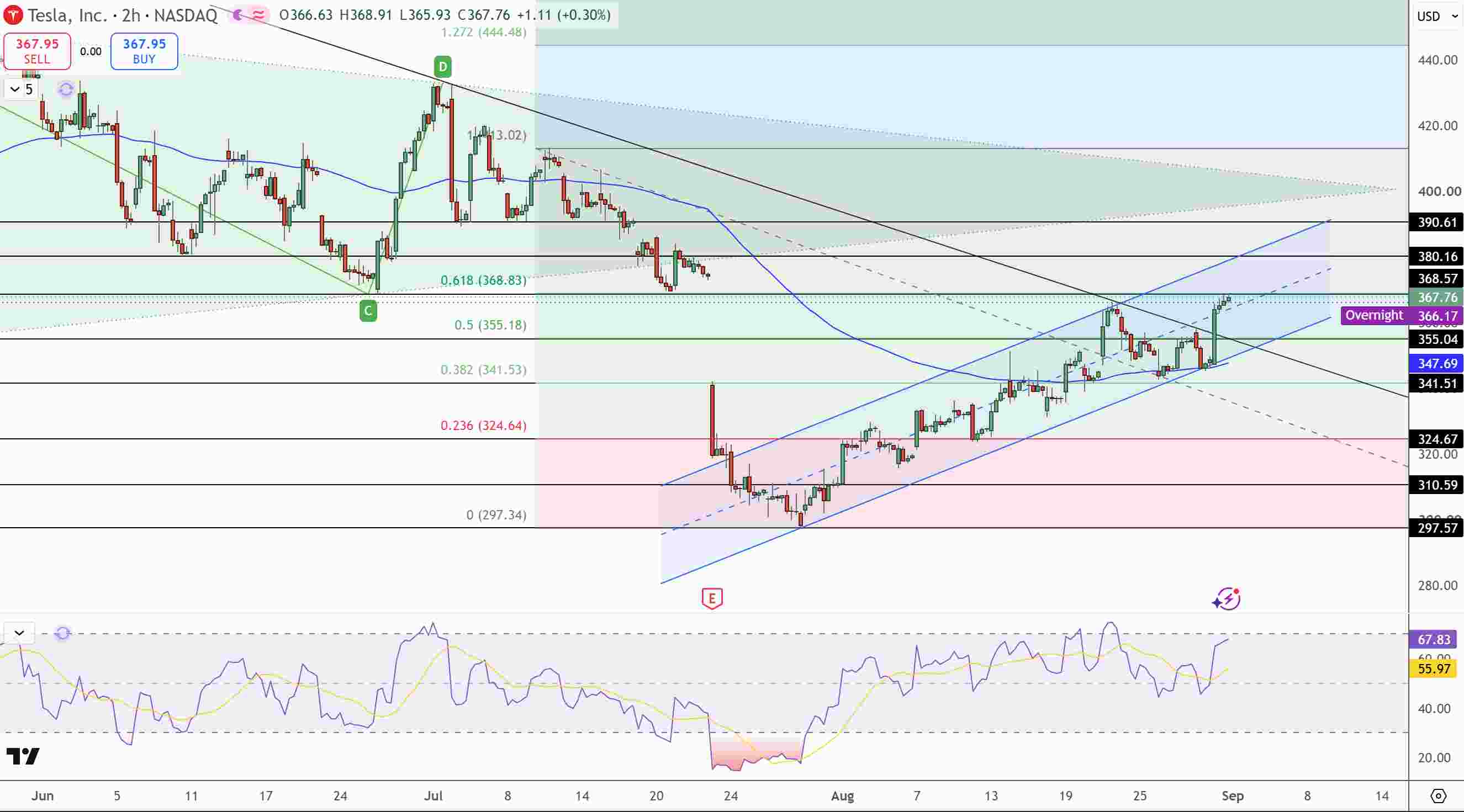Click the 367.76 current price label
The image size is (1464, 812).
[x=1436, y=297]
